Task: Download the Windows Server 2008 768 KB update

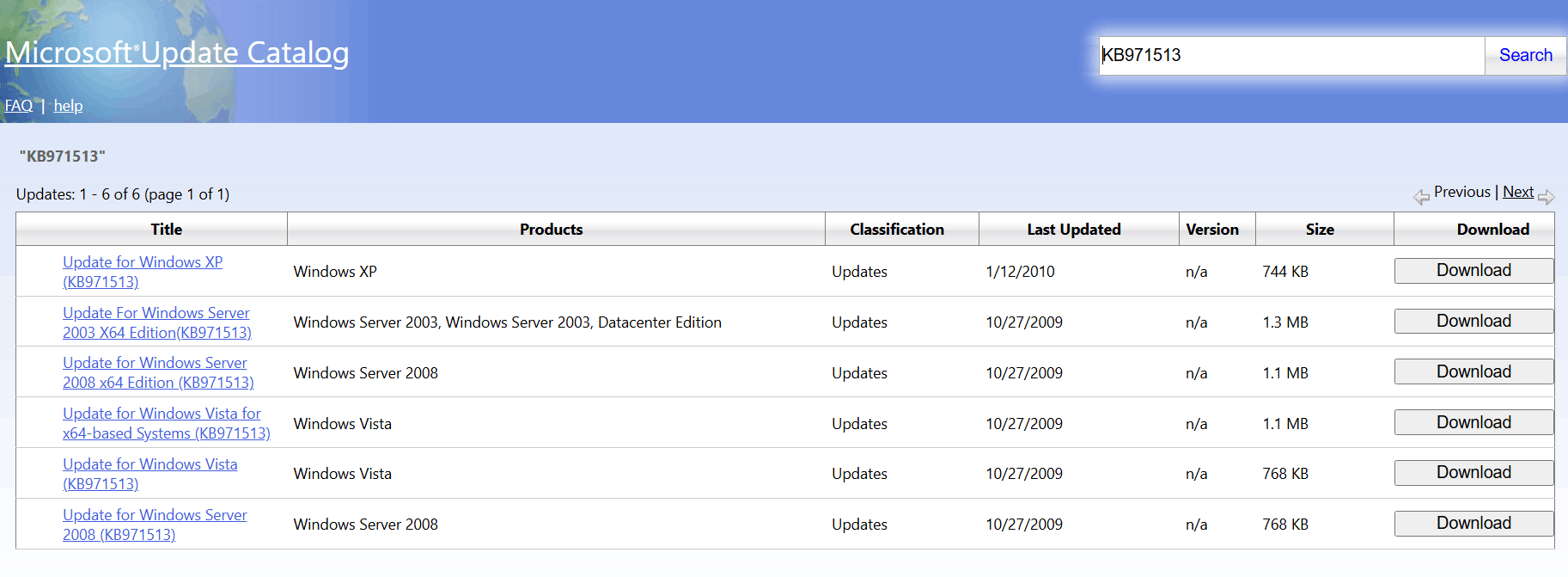Action: click(x=1473, y=524)
